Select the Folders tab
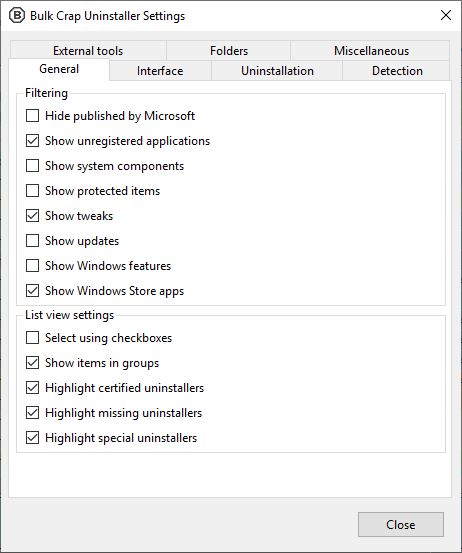This screenshot has height=553, width=462. [x=229, y=51]
